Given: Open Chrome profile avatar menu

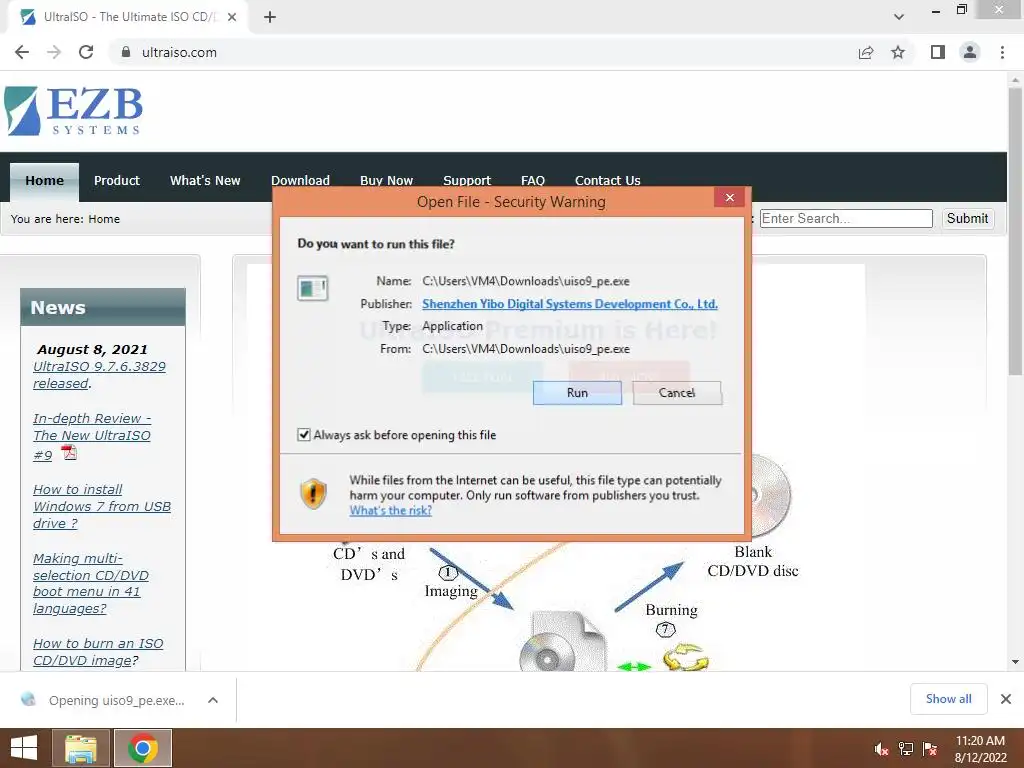Looking at the screenshot, I should [970, 52].
